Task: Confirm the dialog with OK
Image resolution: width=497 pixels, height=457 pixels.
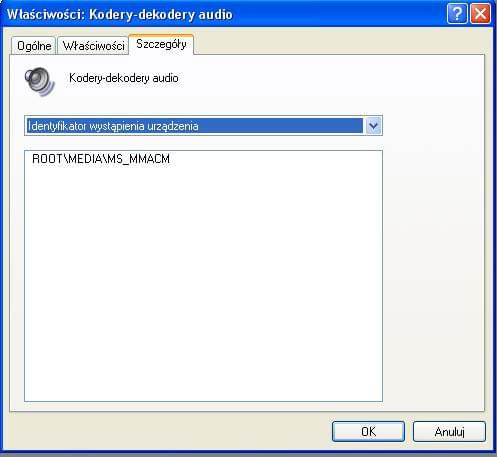Action: click(x=368, y=432)
